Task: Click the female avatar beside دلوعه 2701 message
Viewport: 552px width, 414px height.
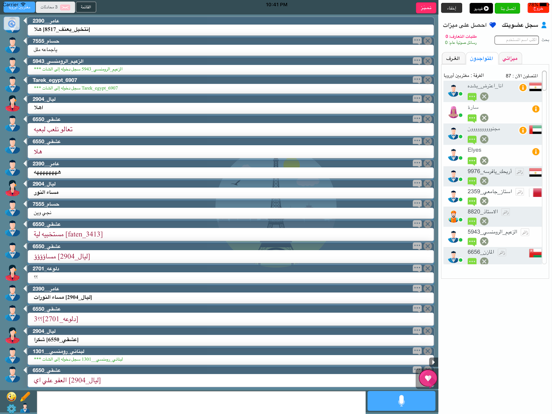Action: coord(12,273)
